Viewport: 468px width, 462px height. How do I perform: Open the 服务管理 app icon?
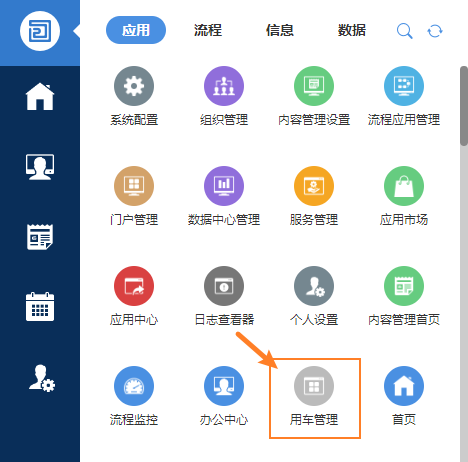(x=314, y=186)
